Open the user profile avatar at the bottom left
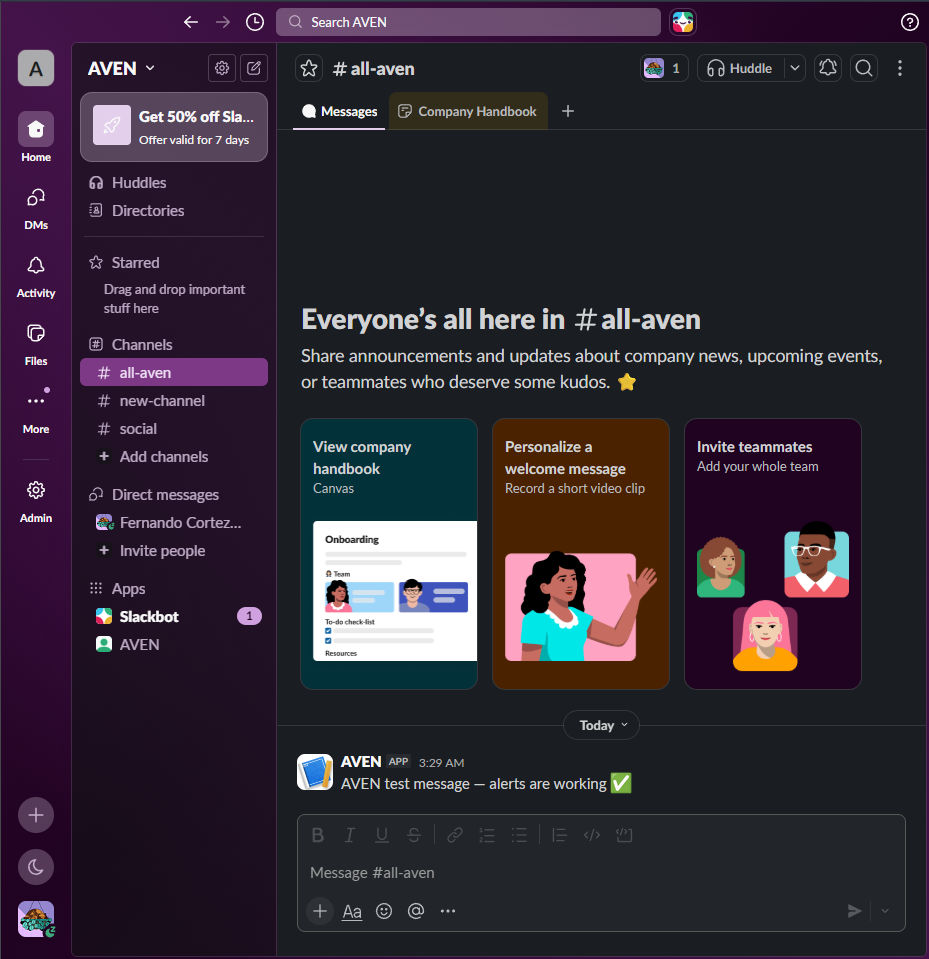This screenshot has height=959, width=929. click(x=36, y=919)
